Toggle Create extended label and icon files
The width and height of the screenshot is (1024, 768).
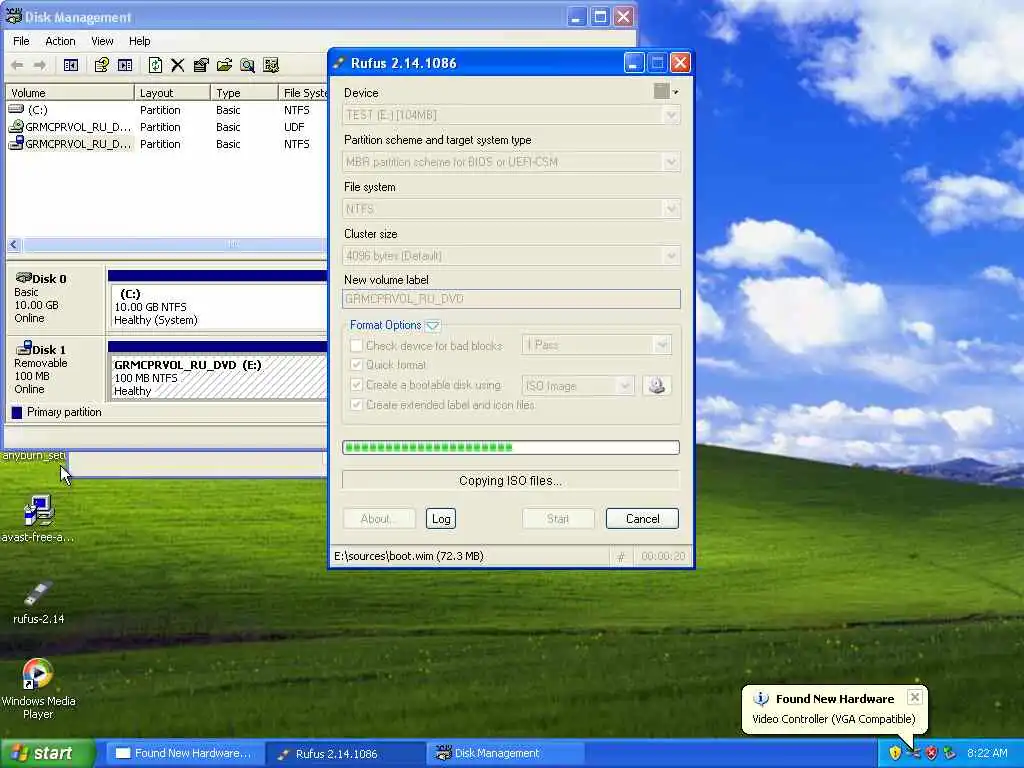tap(356, 405)
